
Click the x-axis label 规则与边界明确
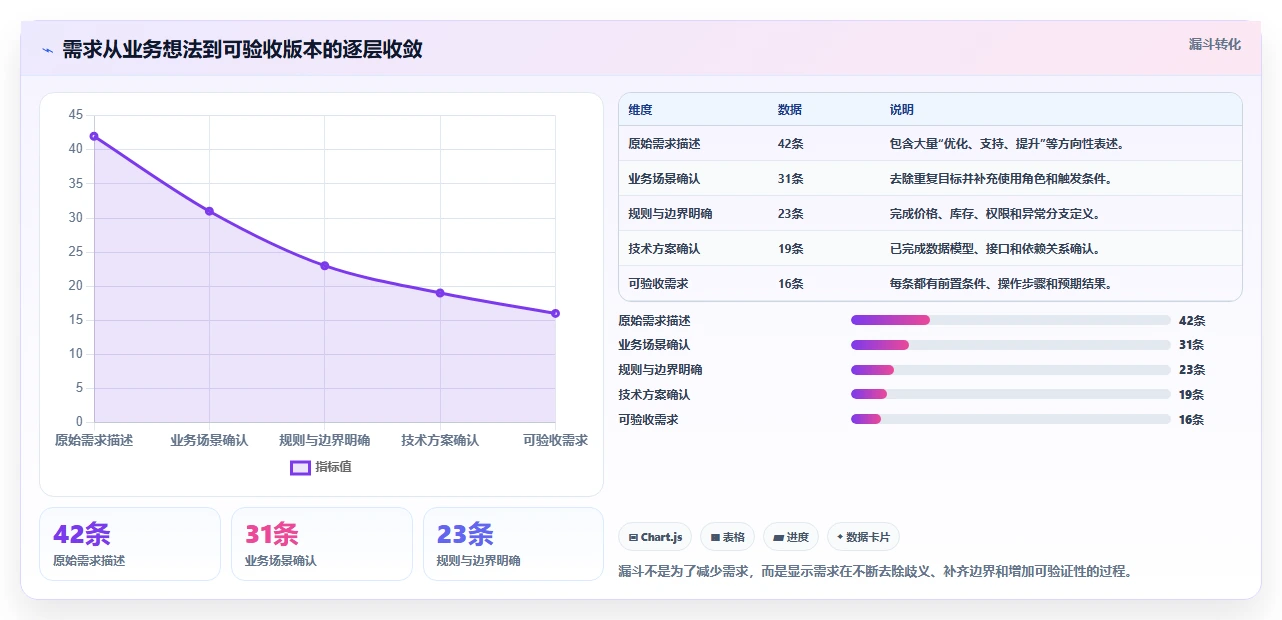click(325, 440)
